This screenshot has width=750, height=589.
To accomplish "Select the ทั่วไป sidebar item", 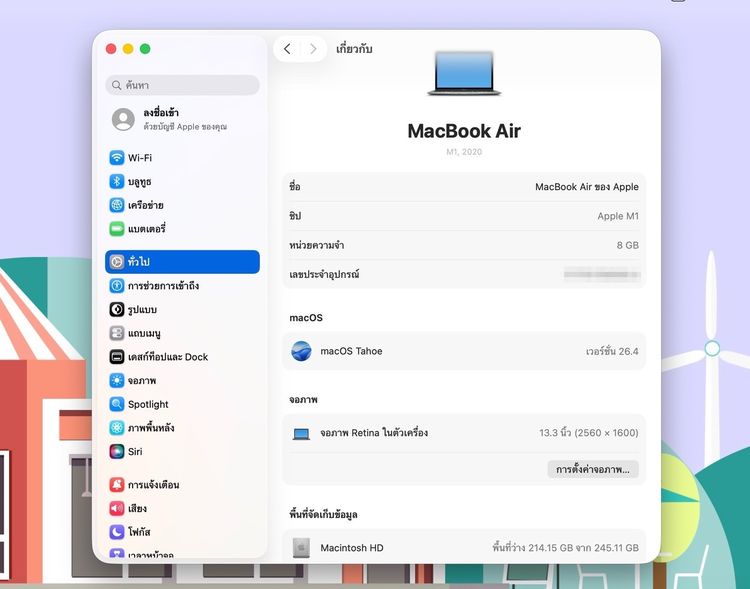I will [182, 262].
